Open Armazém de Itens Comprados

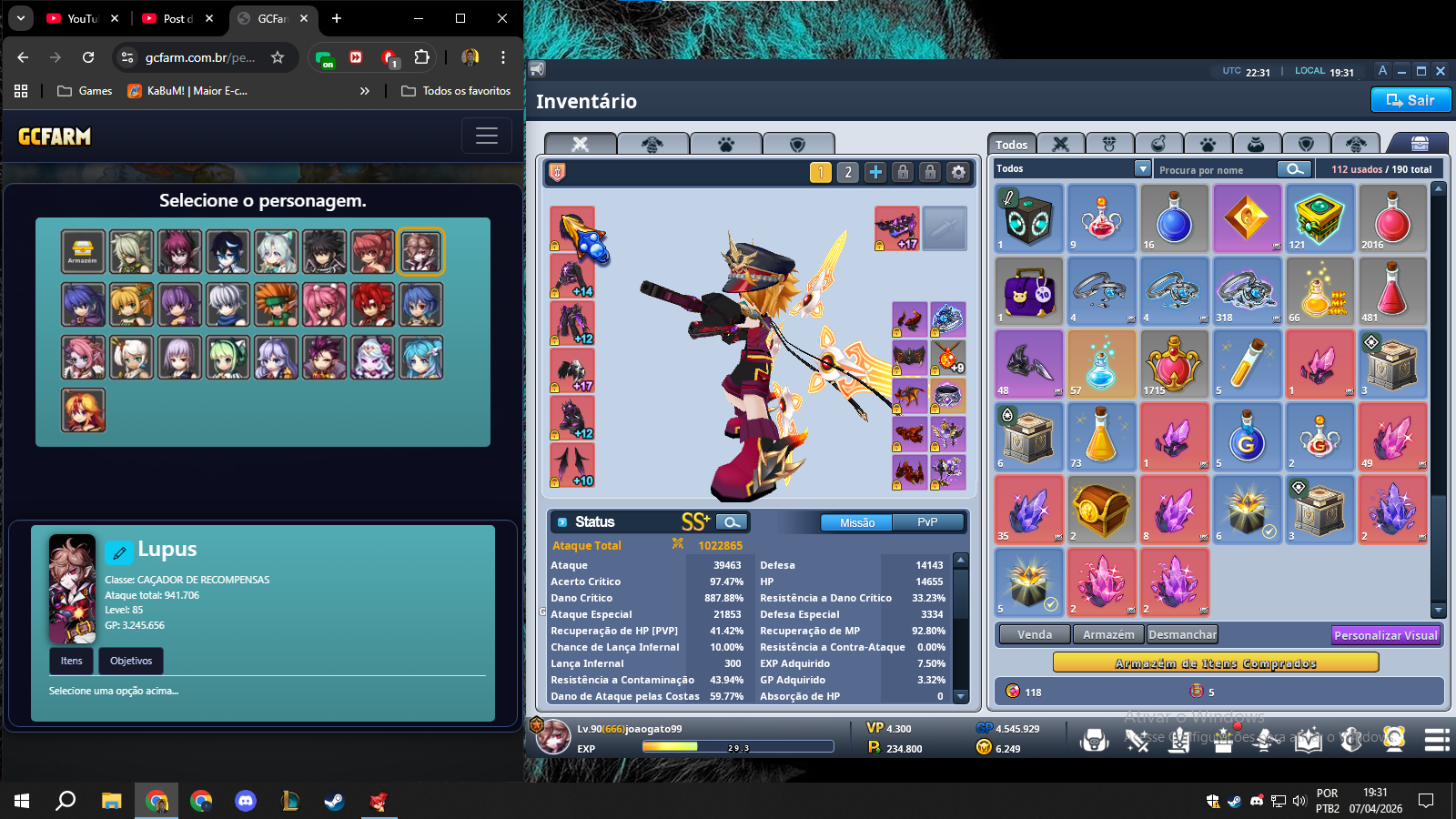[x=1216, y=663]
